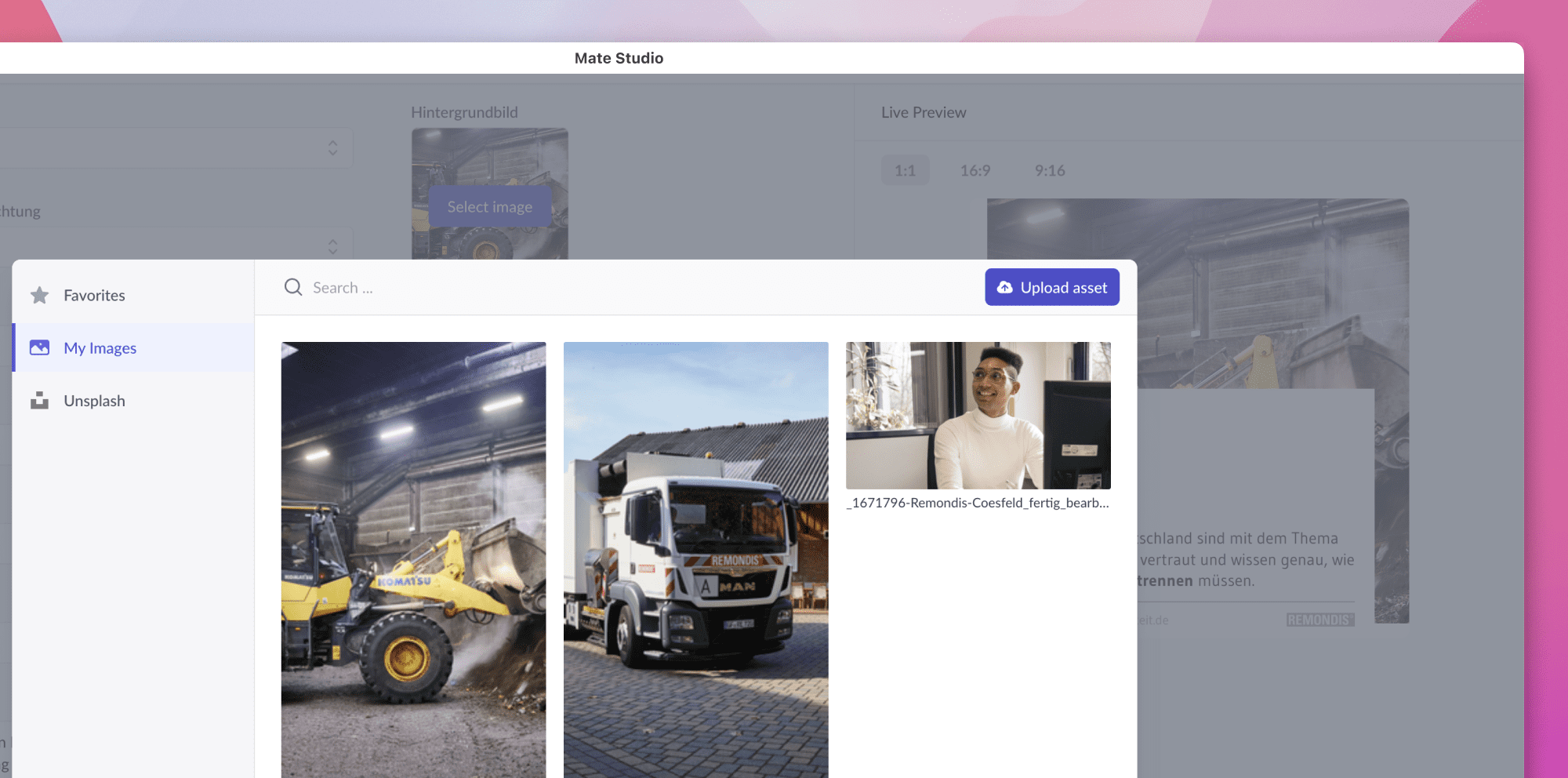This screenshot has width=1568, height=778.
Task: Click the cloud icon in Upload asset
Action: (x=1004, y=288)
